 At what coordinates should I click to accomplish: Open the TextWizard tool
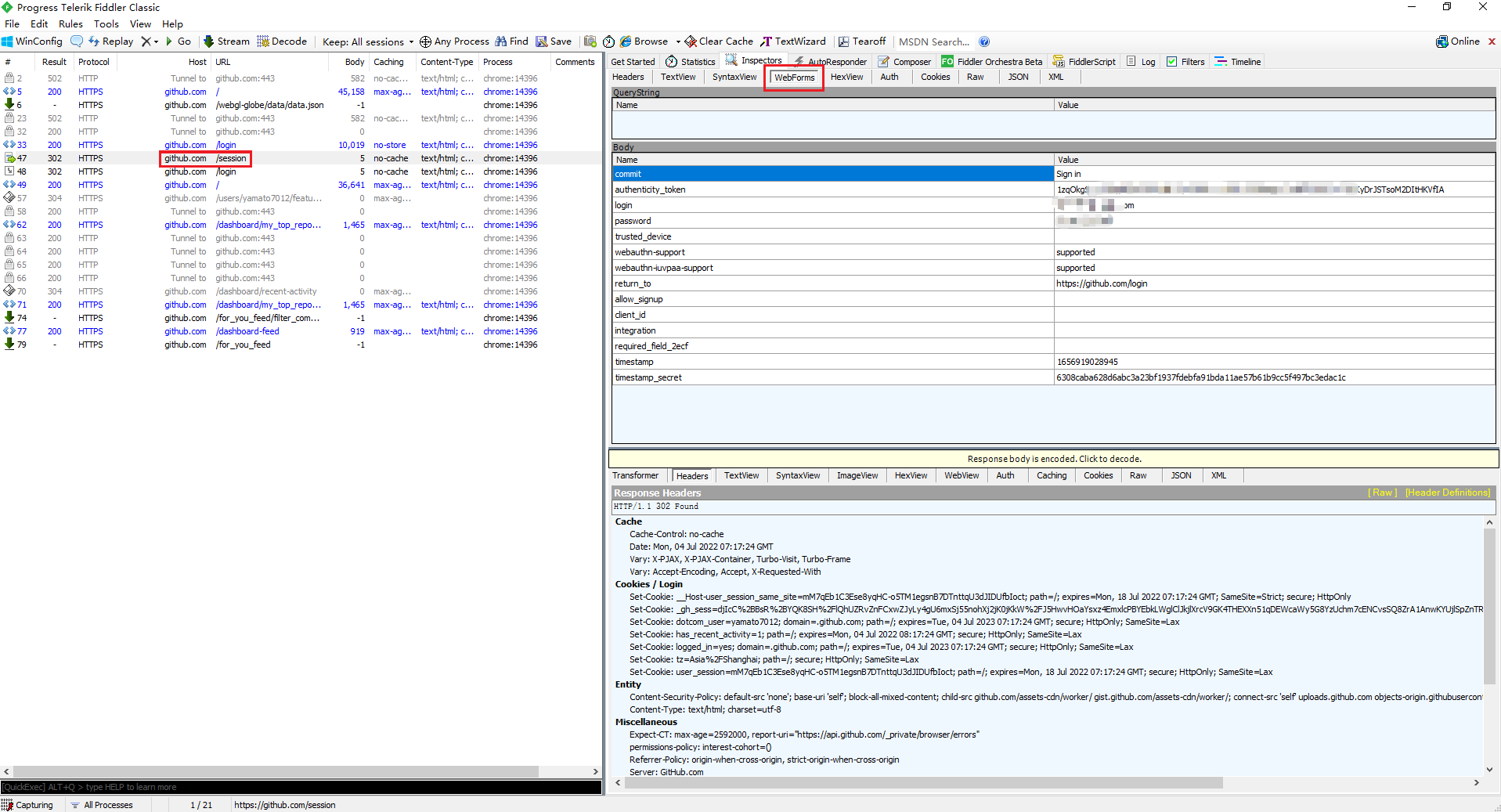(793, 42)
